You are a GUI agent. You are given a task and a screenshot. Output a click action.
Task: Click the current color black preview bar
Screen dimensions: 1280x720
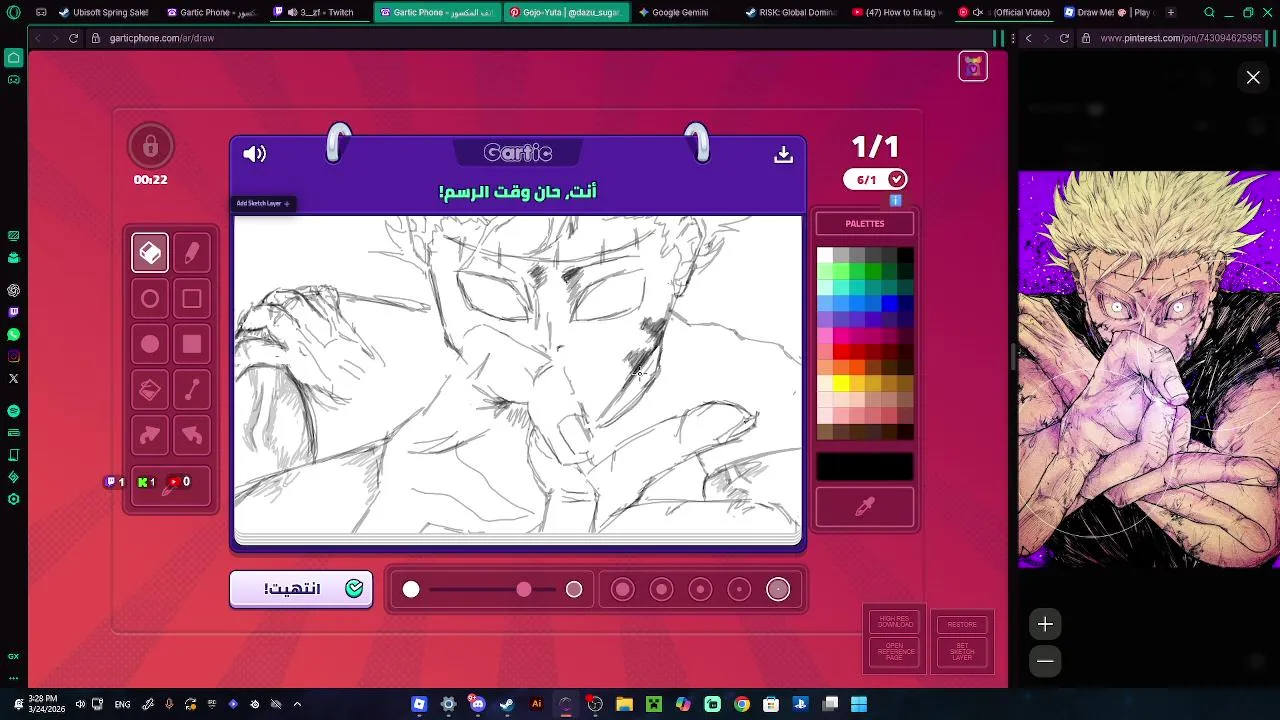coord(865,467)
